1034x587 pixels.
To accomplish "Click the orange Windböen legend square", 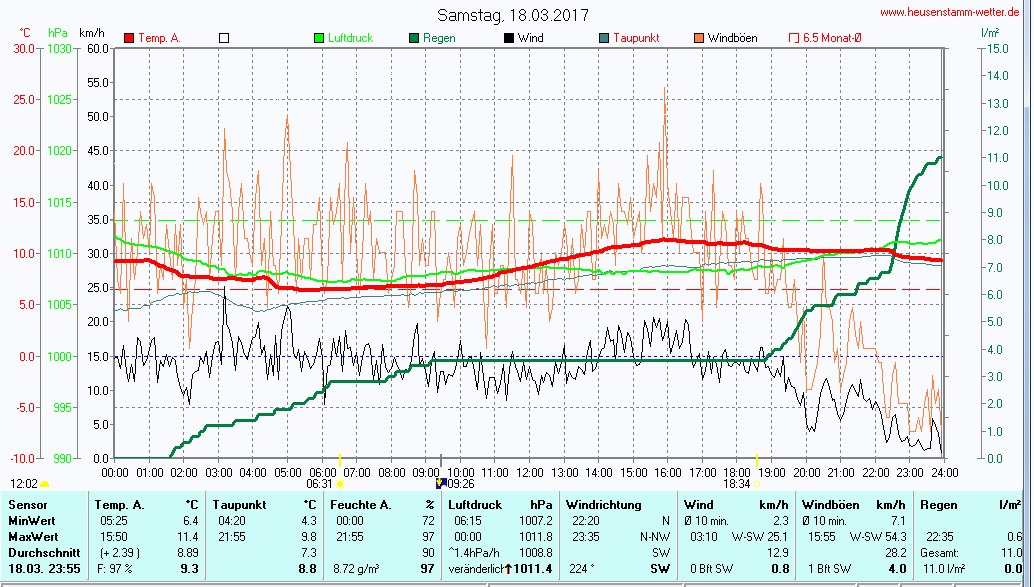I will point(699,38).
